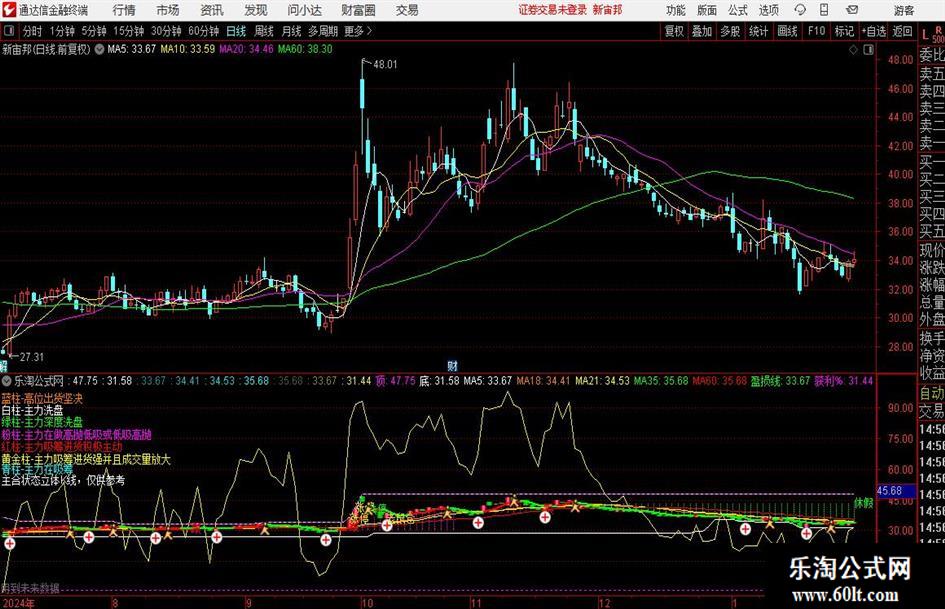Switch to the 周线 weekly tab

264,31
